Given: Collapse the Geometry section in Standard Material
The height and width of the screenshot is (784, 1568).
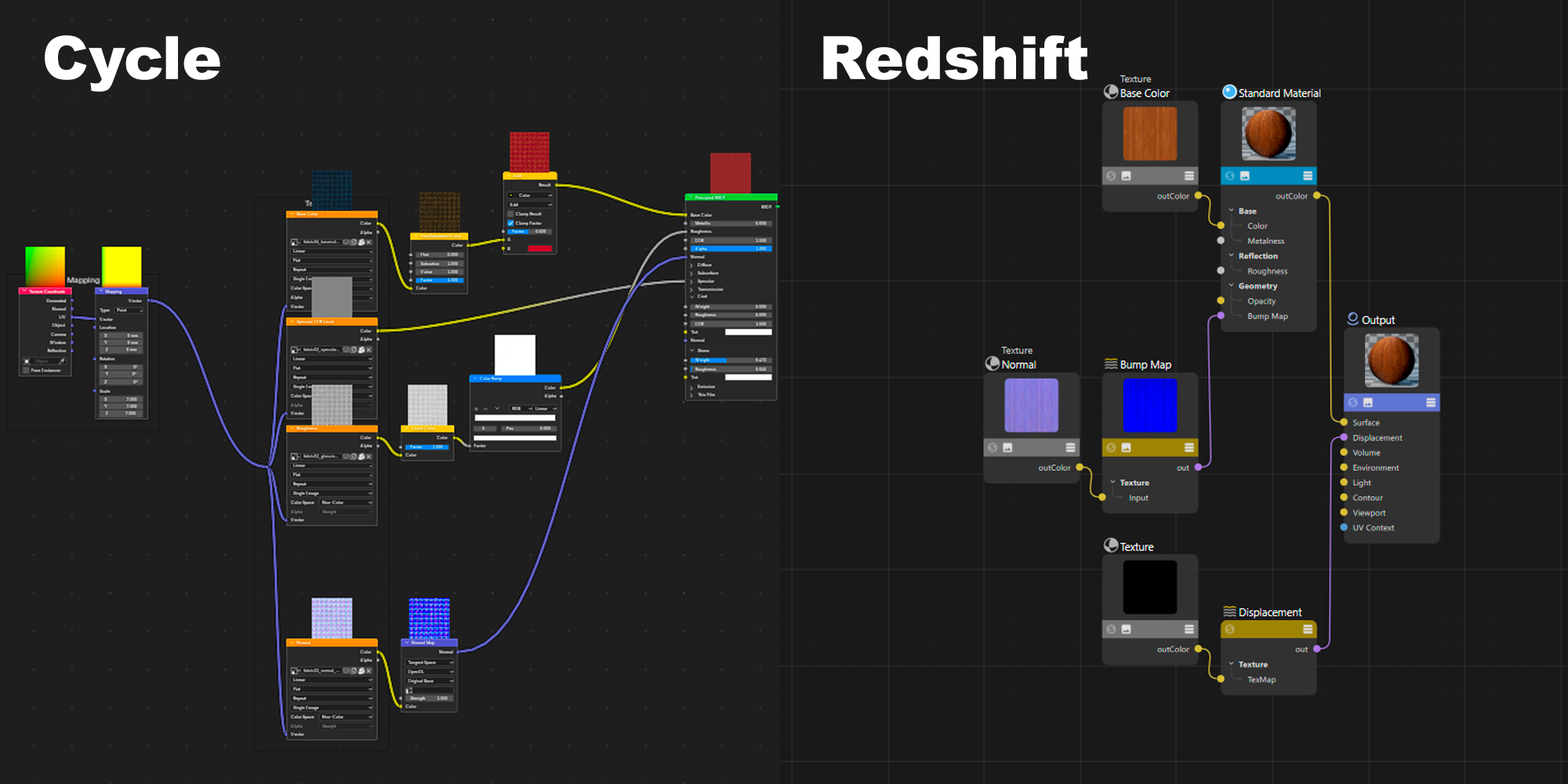Looking at the screenshot, I should tap(1232, 285).
